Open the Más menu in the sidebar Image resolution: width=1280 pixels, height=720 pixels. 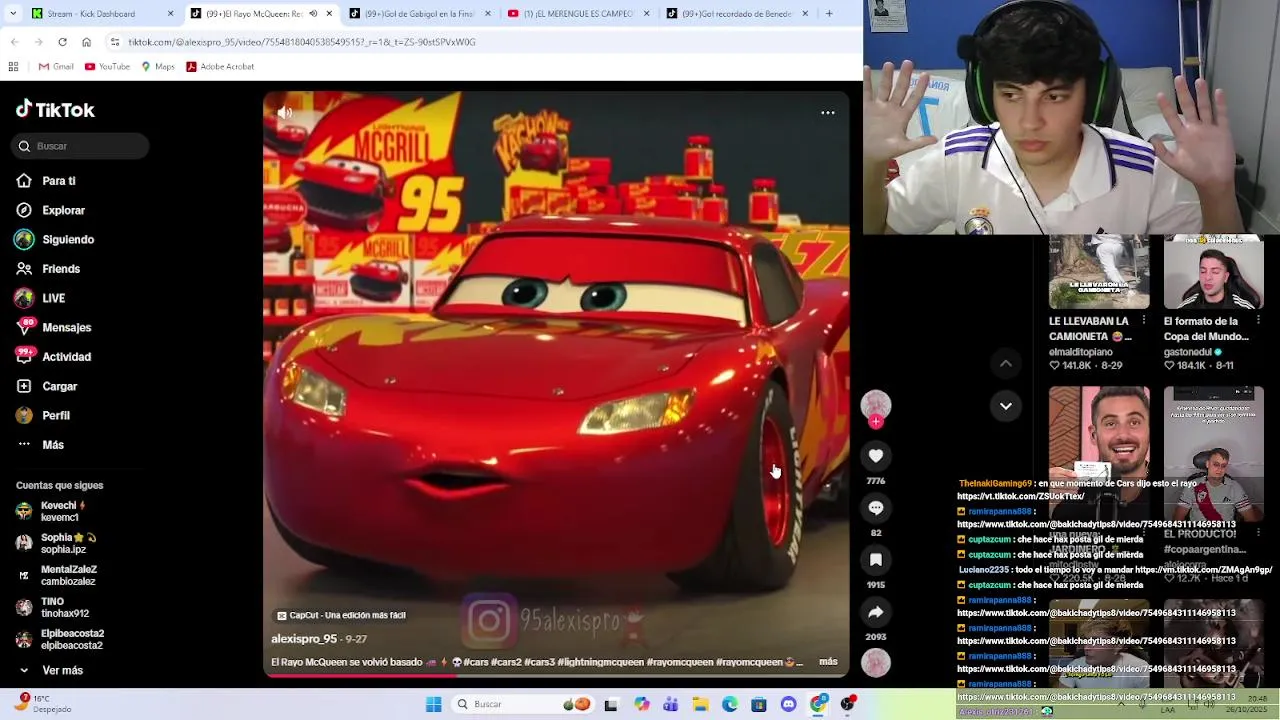(53, 445)
